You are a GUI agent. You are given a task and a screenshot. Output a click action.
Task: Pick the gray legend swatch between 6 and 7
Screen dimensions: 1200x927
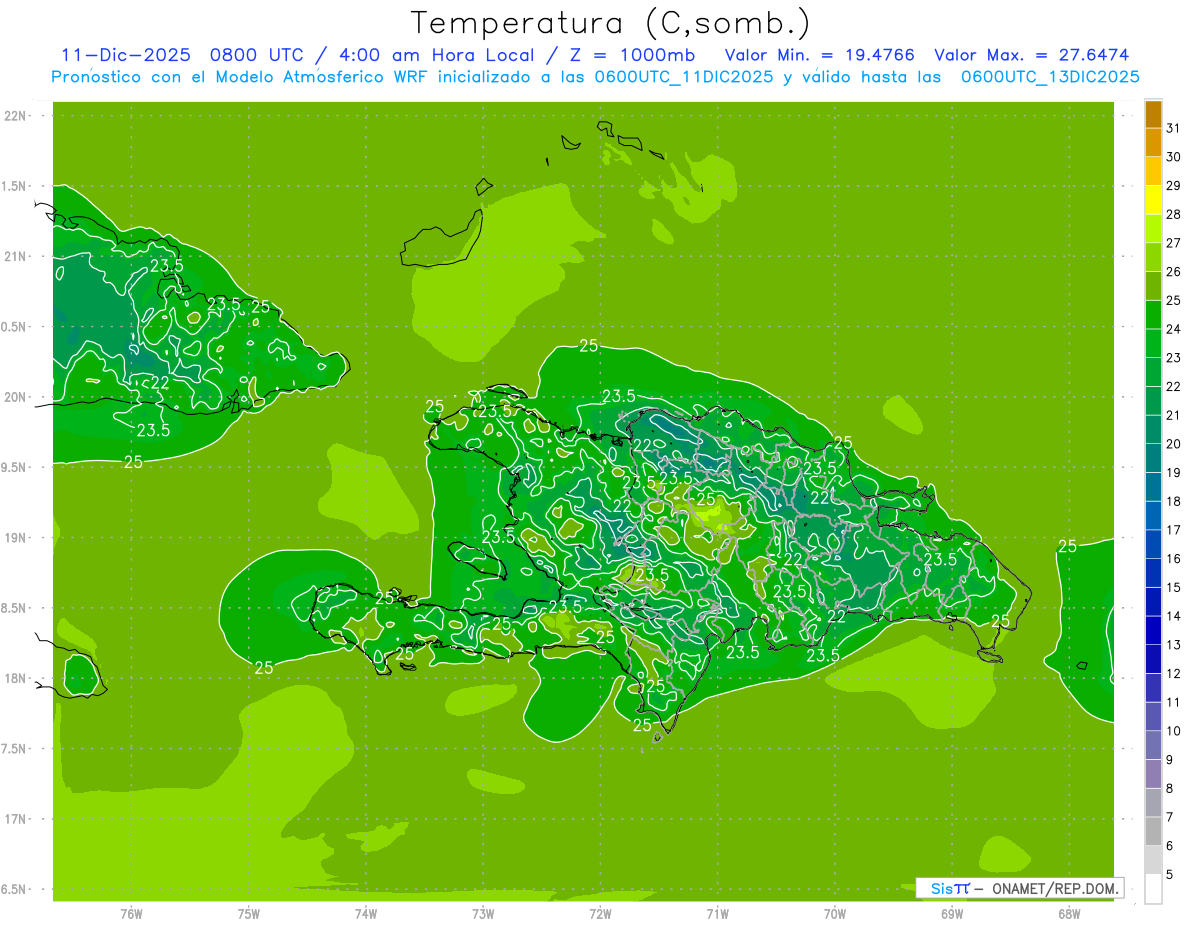[x=1153, y=832]
